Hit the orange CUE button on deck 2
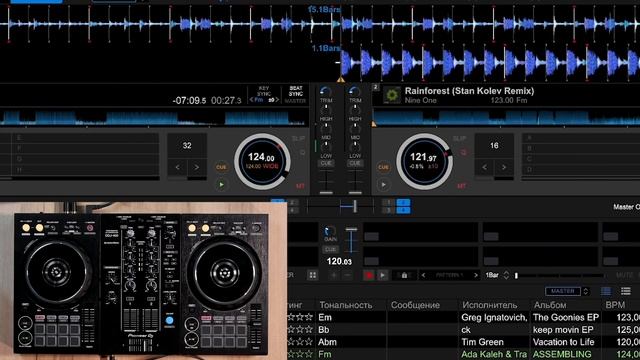The width and height of the screenshot is (640, 360). click(x=383, y=167)
